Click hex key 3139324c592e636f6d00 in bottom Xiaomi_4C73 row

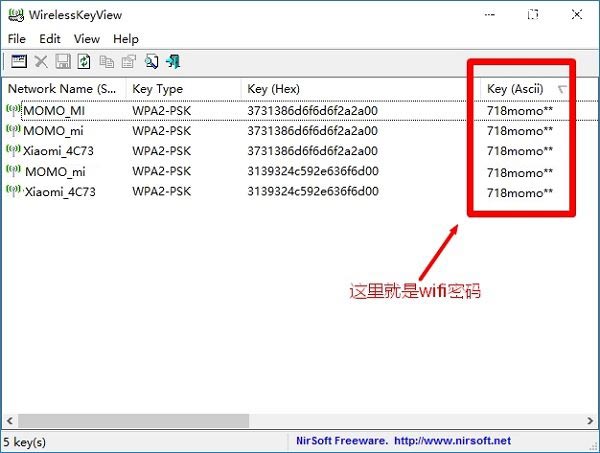click(x=313, y=191)
